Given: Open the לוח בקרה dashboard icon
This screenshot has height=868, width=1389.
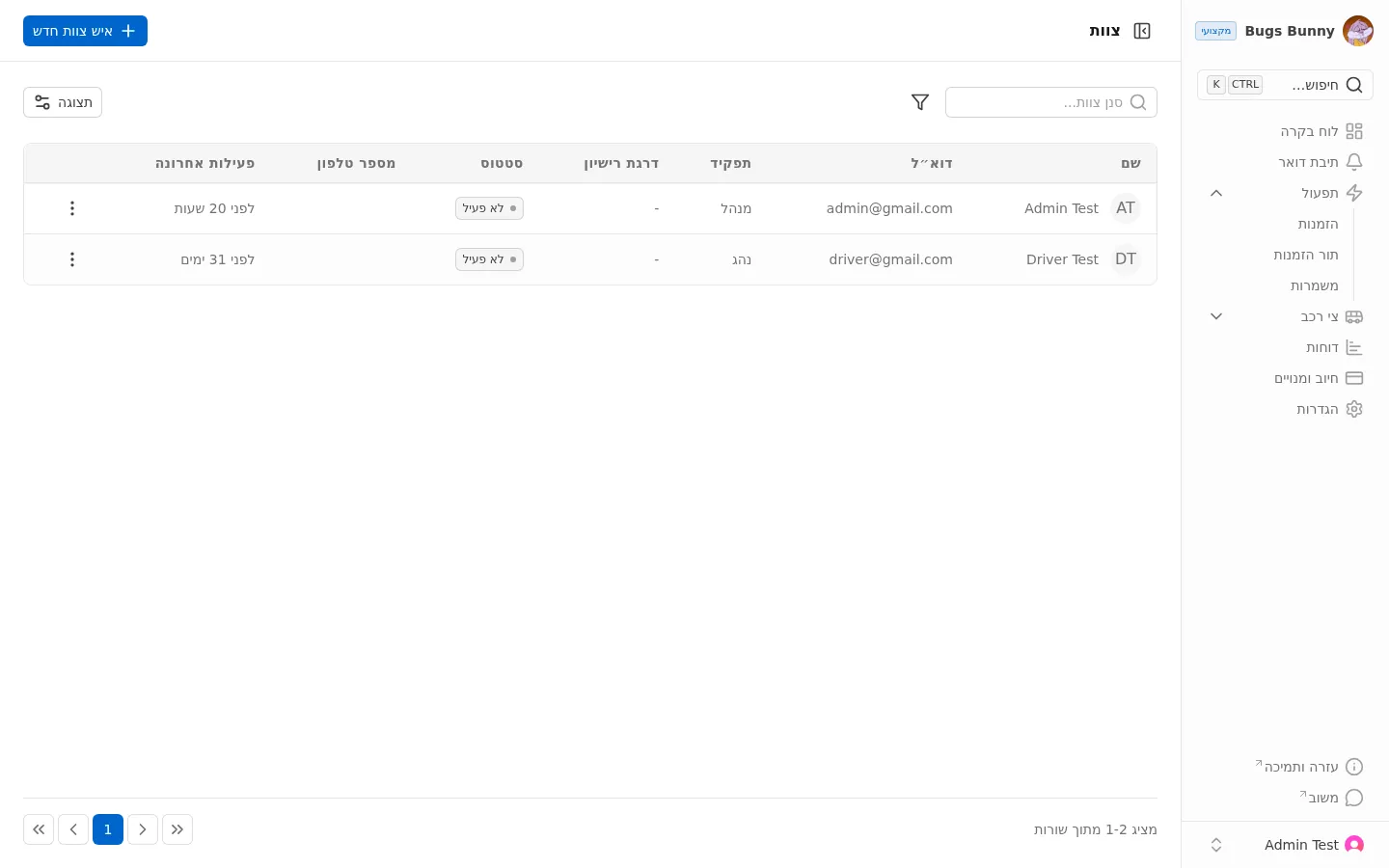Looking at the screenshot, I should 1354,131.
